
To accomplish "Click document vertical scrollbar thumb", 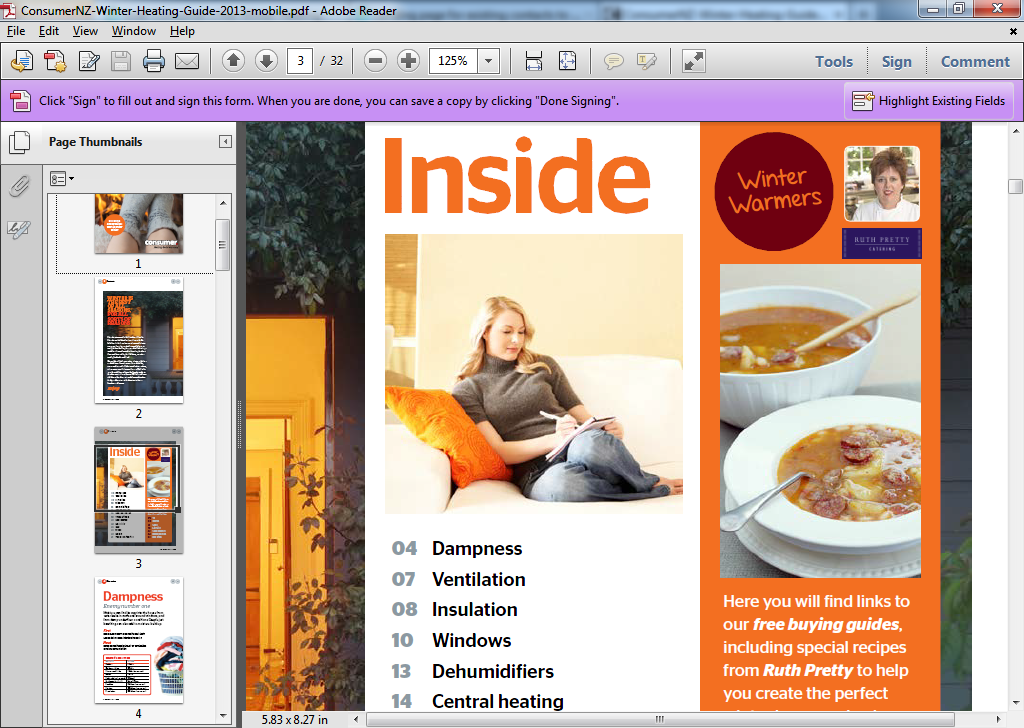I will tap(1015, 187).
